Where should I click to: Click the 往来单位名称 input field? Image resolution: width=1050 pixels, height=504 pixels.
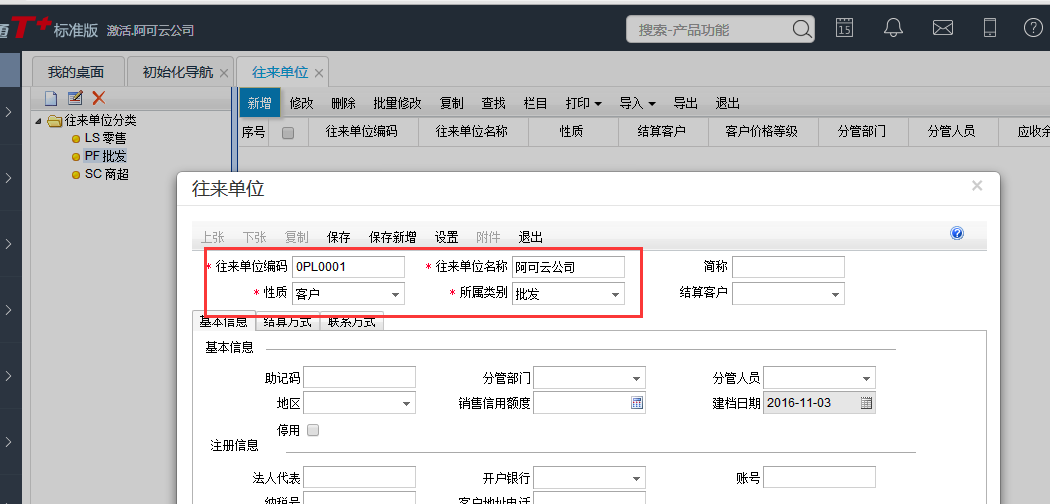[568, 267]
